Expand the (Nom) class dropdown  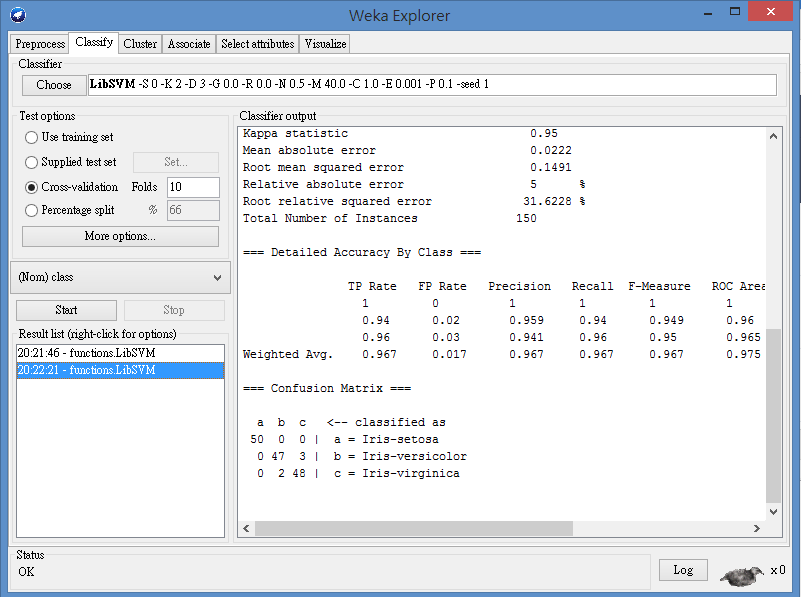pyautogui.click(x=121, y=277)
